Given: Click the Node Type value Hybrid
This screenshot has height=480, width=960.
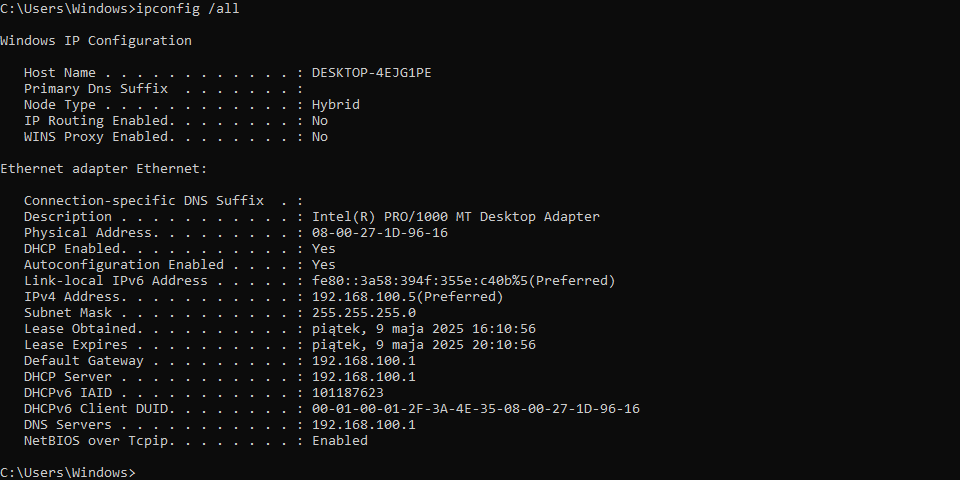Looking at the screenshot, I should 336,105.
